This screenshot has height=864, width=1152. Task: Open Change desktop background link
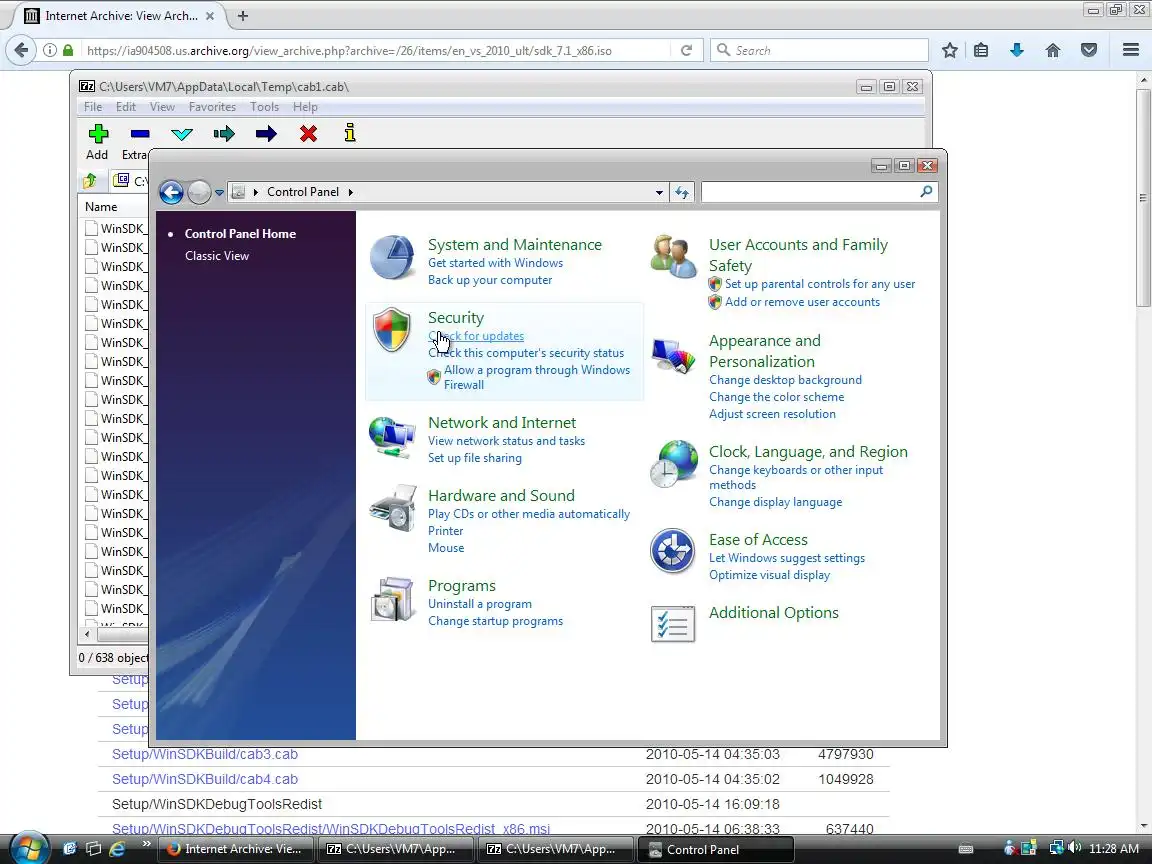pyautogui.click(x=785, y=380)
